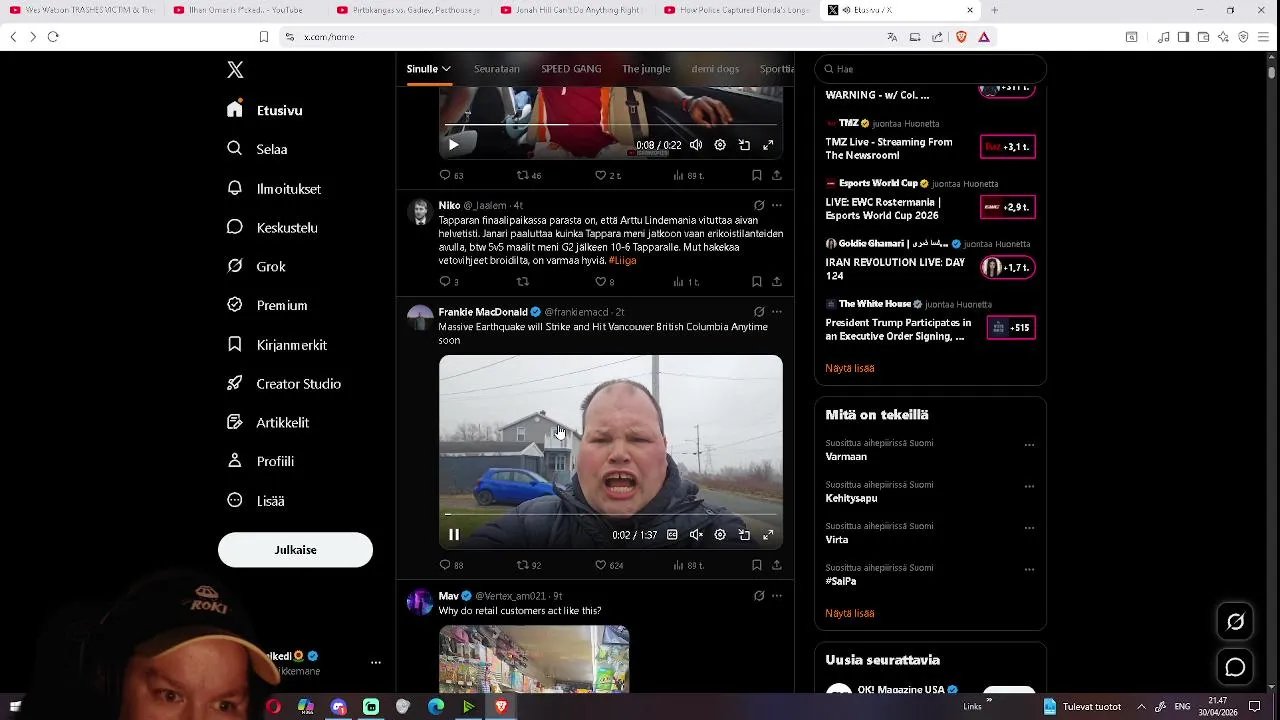Open options for Virta trend
Image resolution: width=1280 pixels, height=720 pixels.
1029,528
